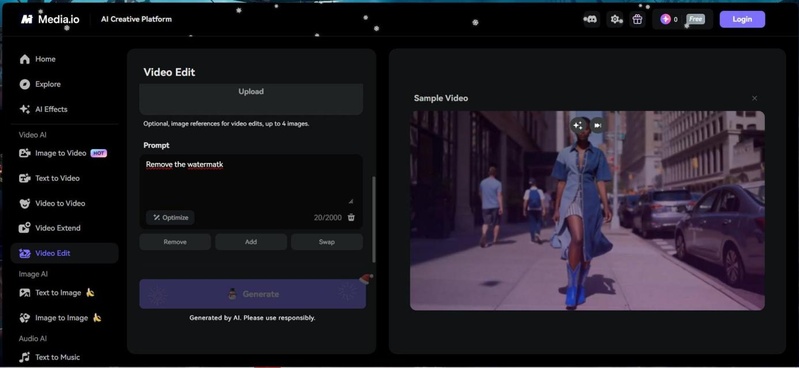Screen dimensions: 799x368
Task: Click the HOT badge next to Image to Video
Action: point(99,153)
